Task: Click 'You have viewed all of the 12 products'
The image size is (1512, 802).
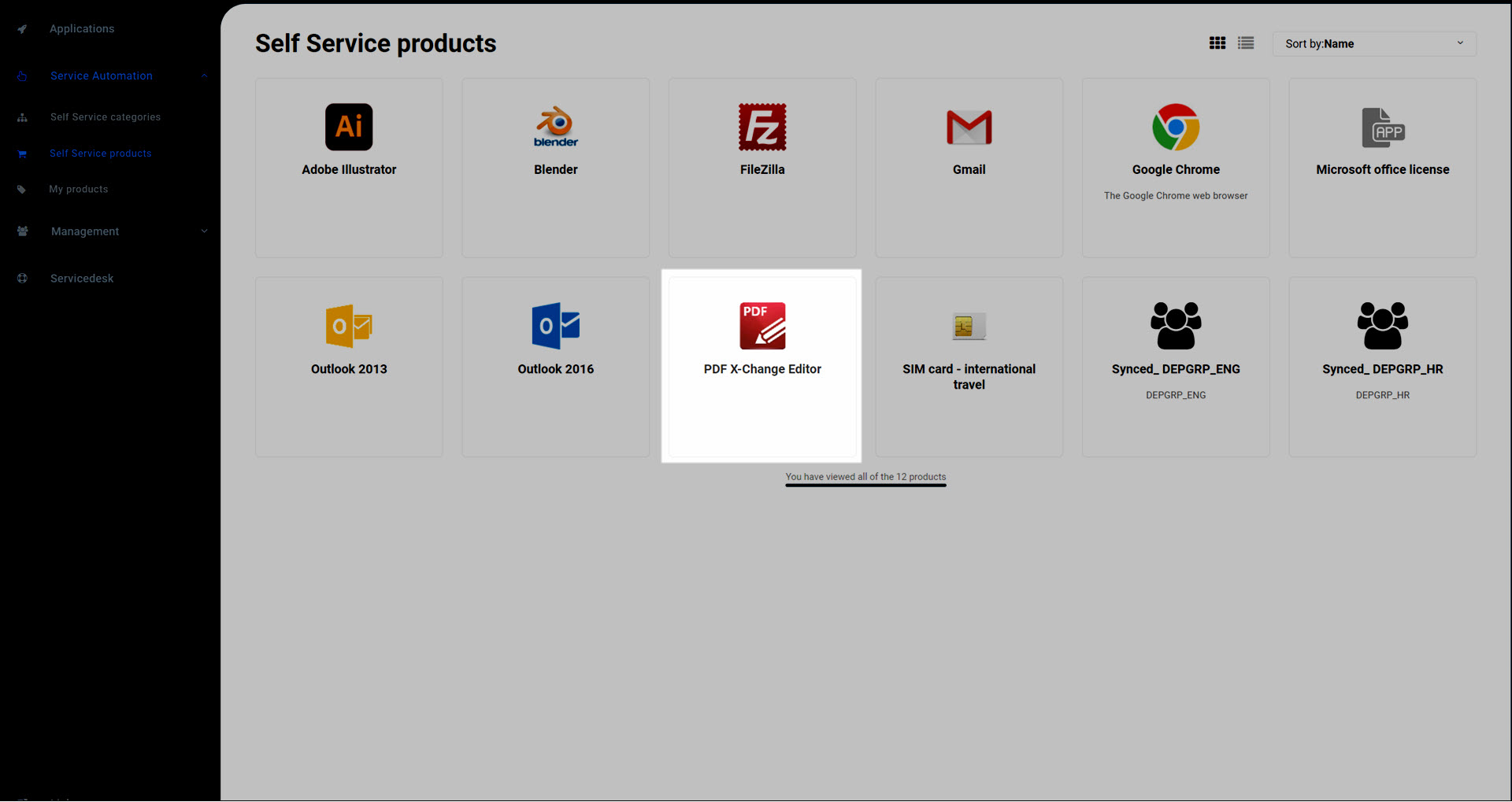Action: tap(865, 477)
